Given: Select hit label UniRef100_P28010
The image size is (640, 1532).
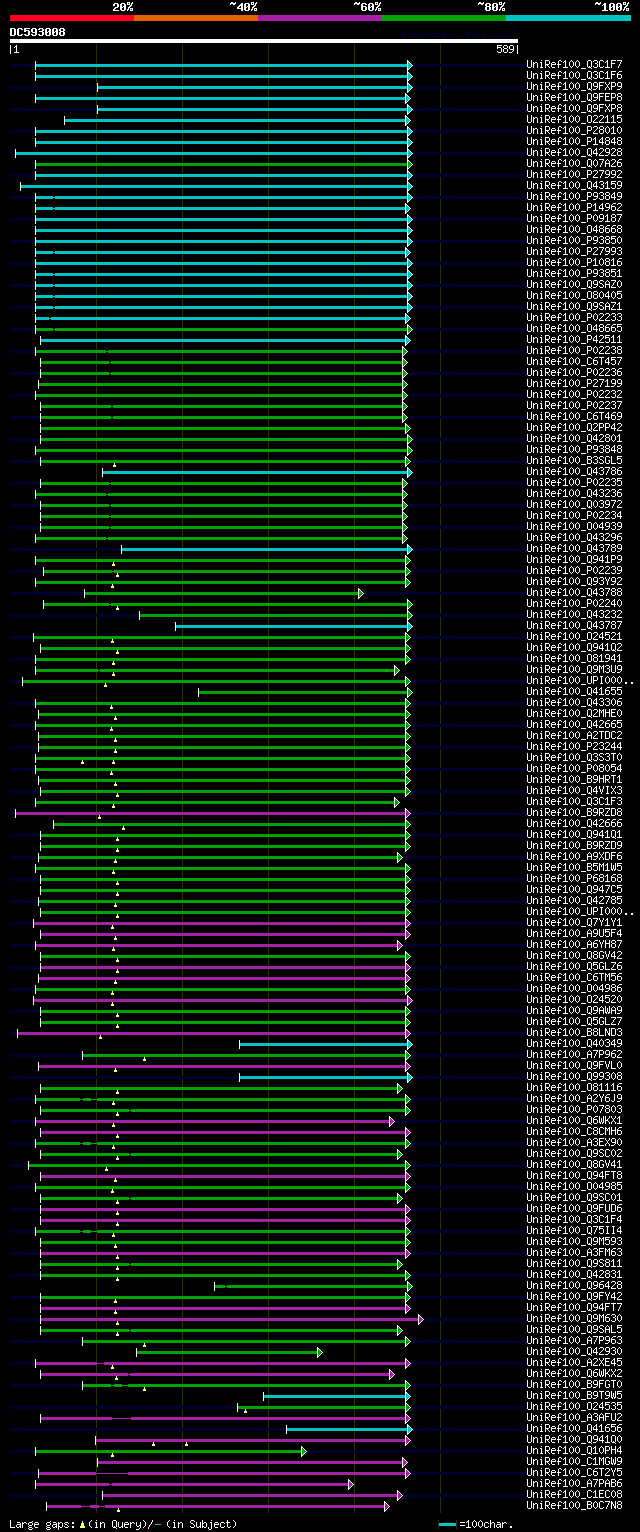Looking at the screenshot, I should click(574, 130).
